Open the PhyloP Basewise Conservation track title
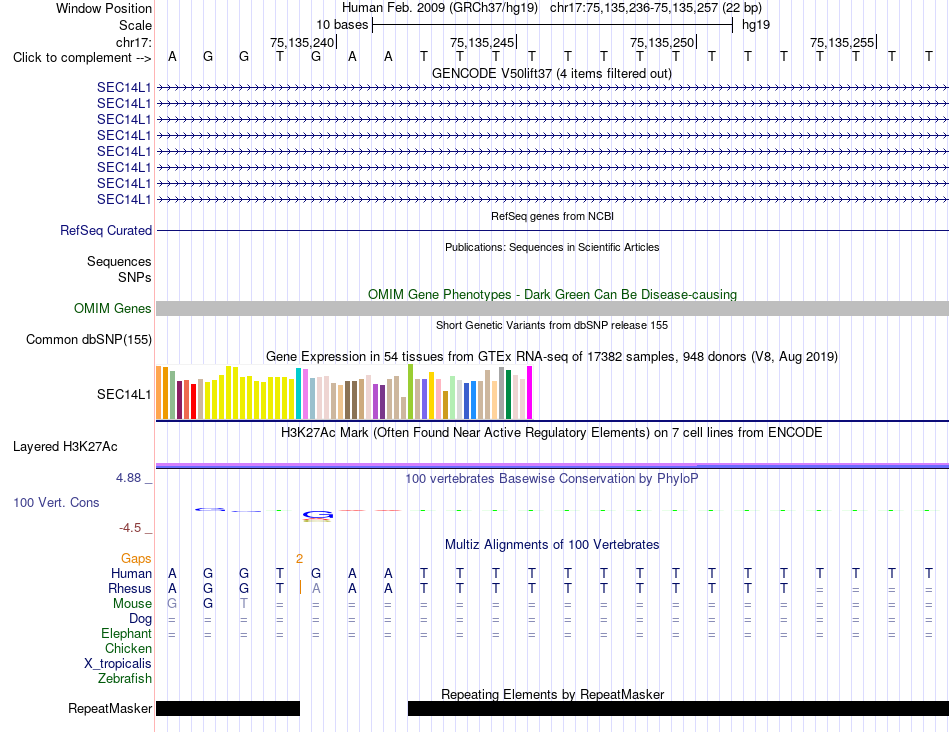This screenshot has height=732, width=950. pos(552,479)
